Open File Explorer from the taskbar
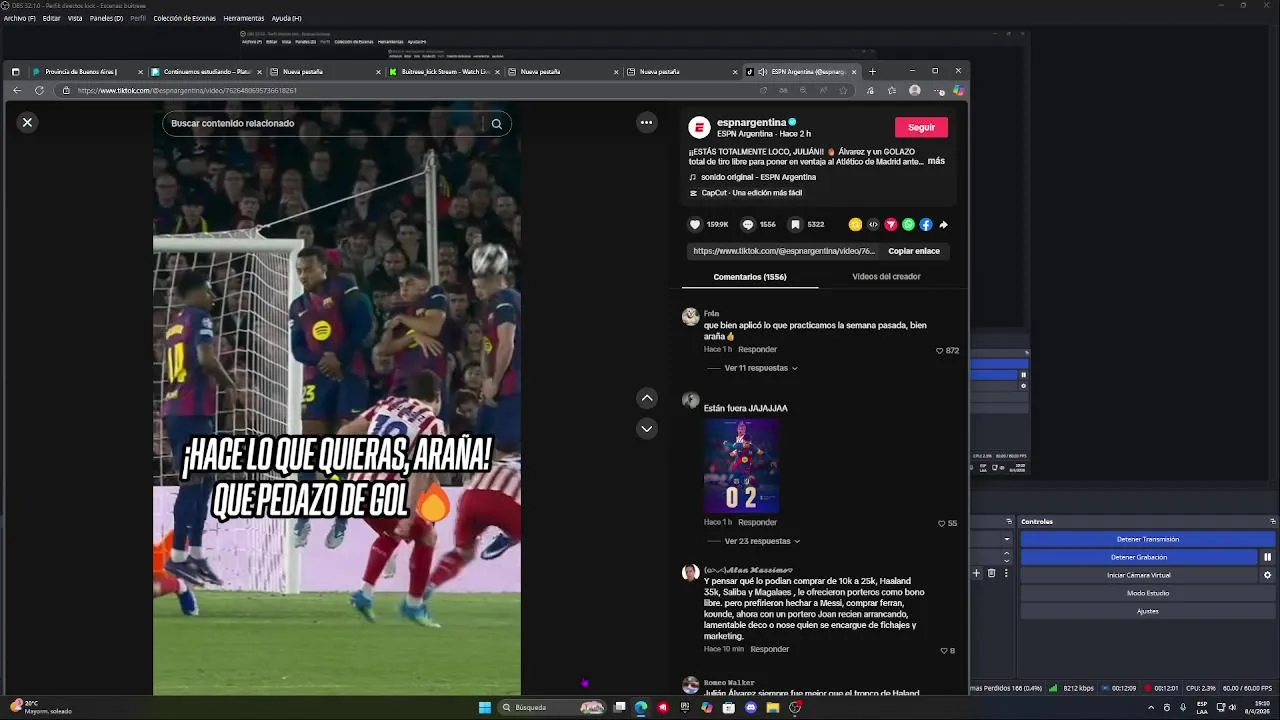 [x=773, y=708]
